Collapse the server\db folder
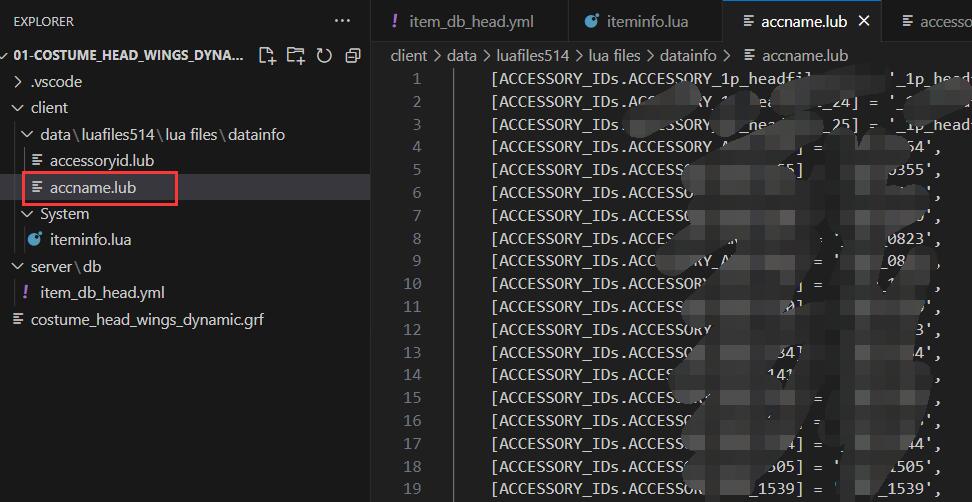 (x=17, y=267)
